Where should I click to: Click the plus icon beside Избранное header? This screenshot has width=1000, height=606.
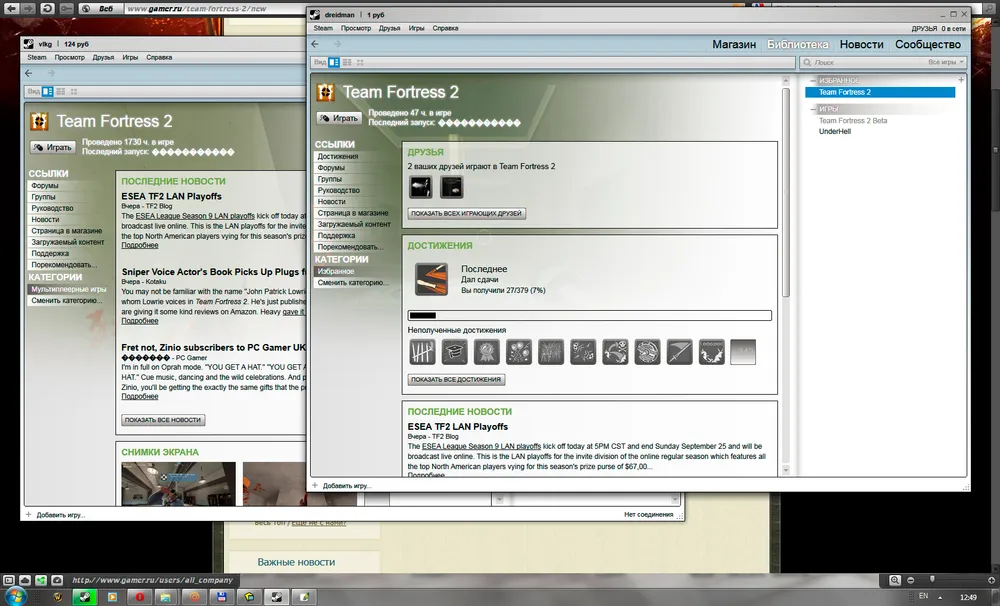tap(961, 79)
